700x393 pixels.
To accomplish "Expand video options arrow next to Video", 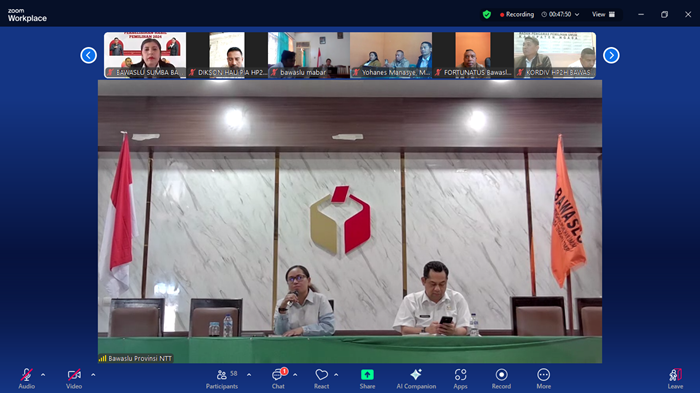I will point(93,375).
